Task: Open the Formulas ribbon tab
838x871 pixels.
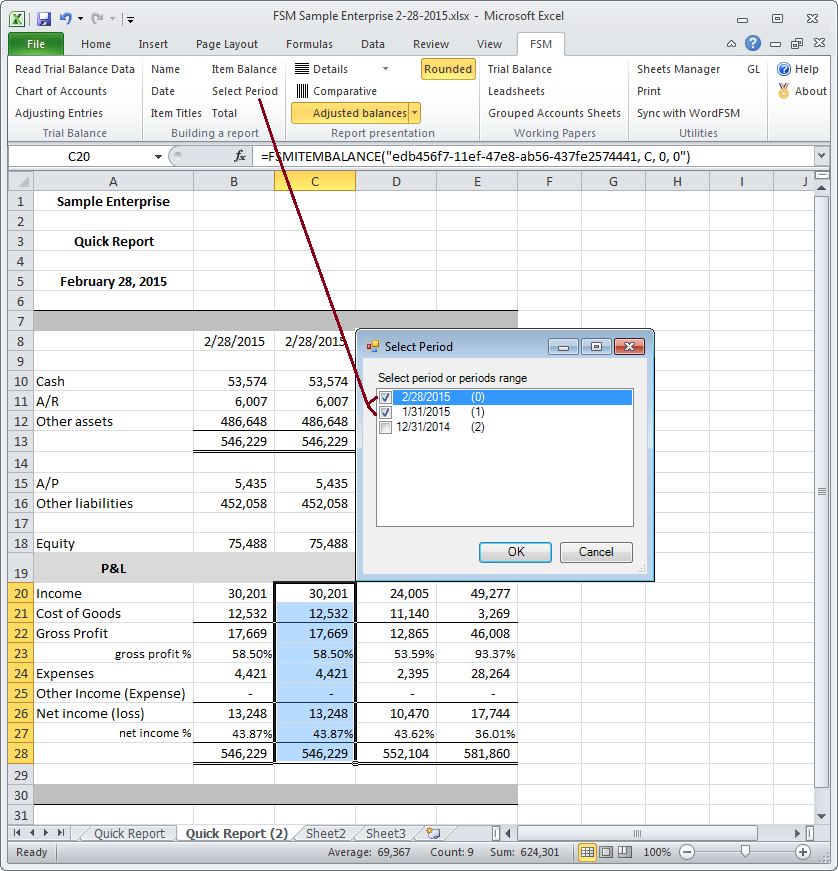Action: coord(309,44)
